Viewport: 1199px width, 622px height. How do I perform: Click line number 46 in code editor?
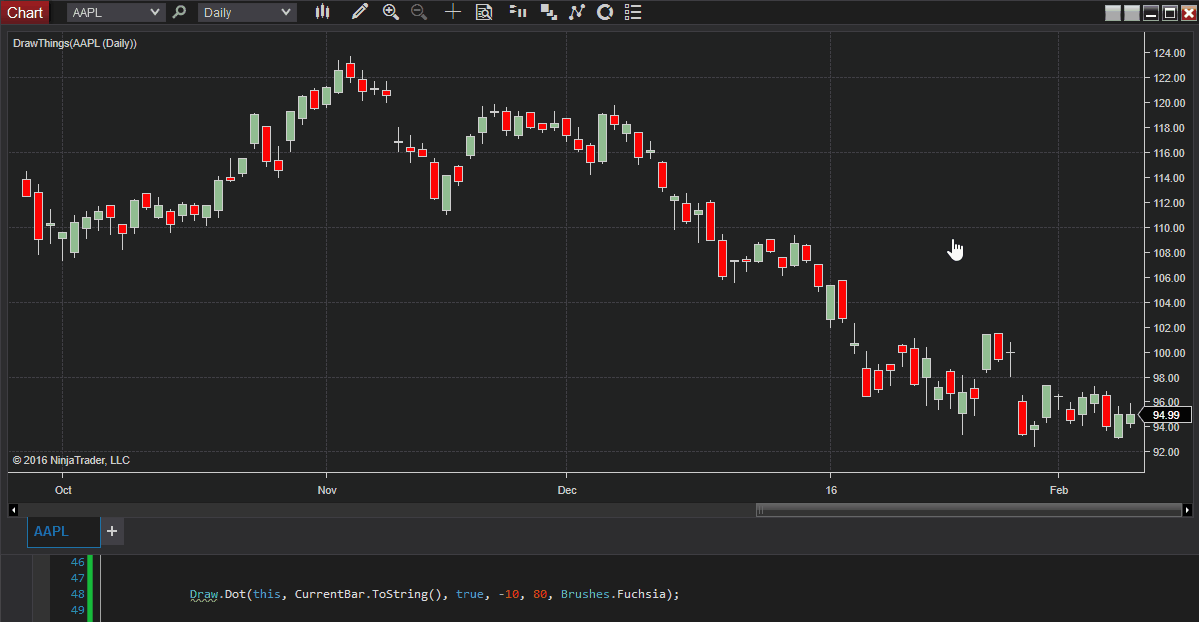pos(77,562)
